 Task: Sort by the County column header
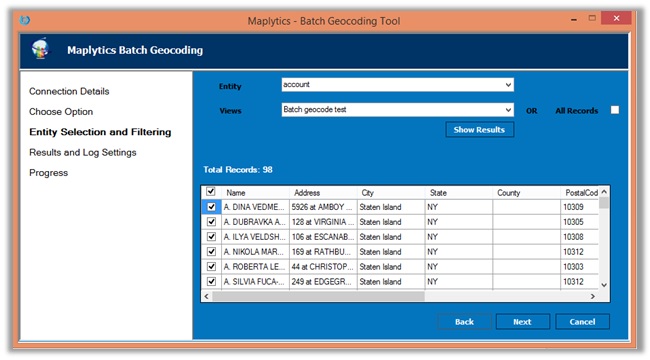point(526,192)
